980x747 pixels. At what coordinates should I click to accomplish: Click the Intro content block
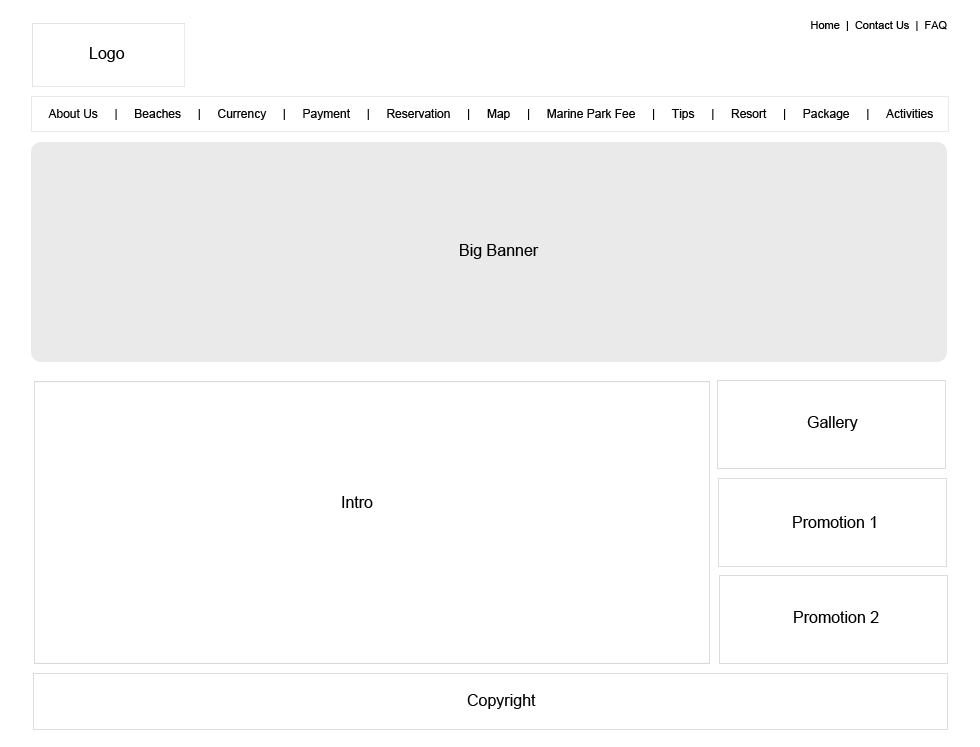coord(372,523)
